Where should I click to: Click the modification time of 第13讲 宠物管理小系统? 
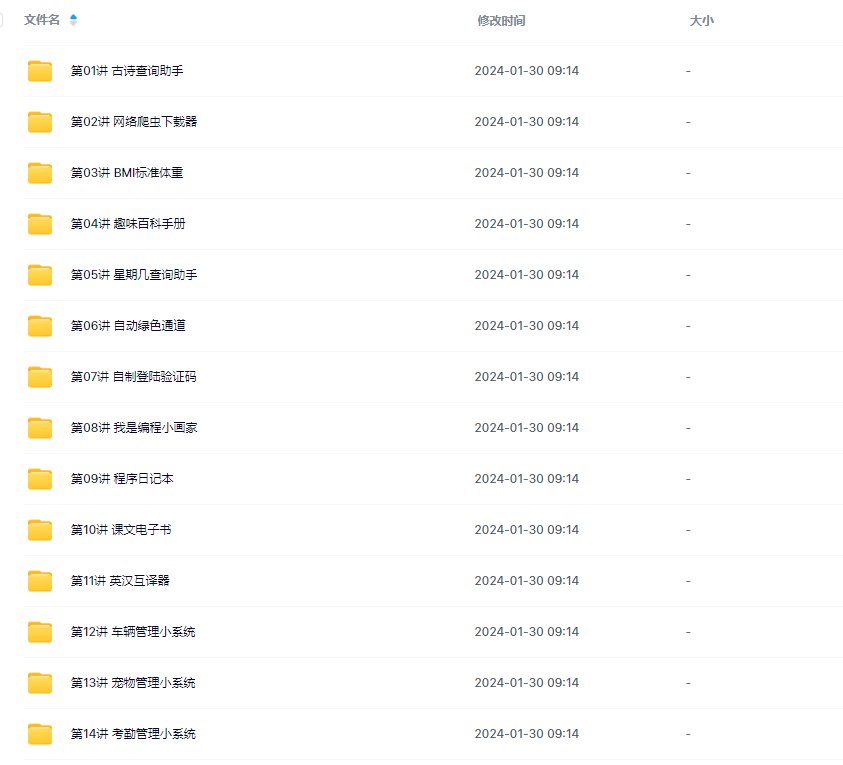click(x=526, y=682)
